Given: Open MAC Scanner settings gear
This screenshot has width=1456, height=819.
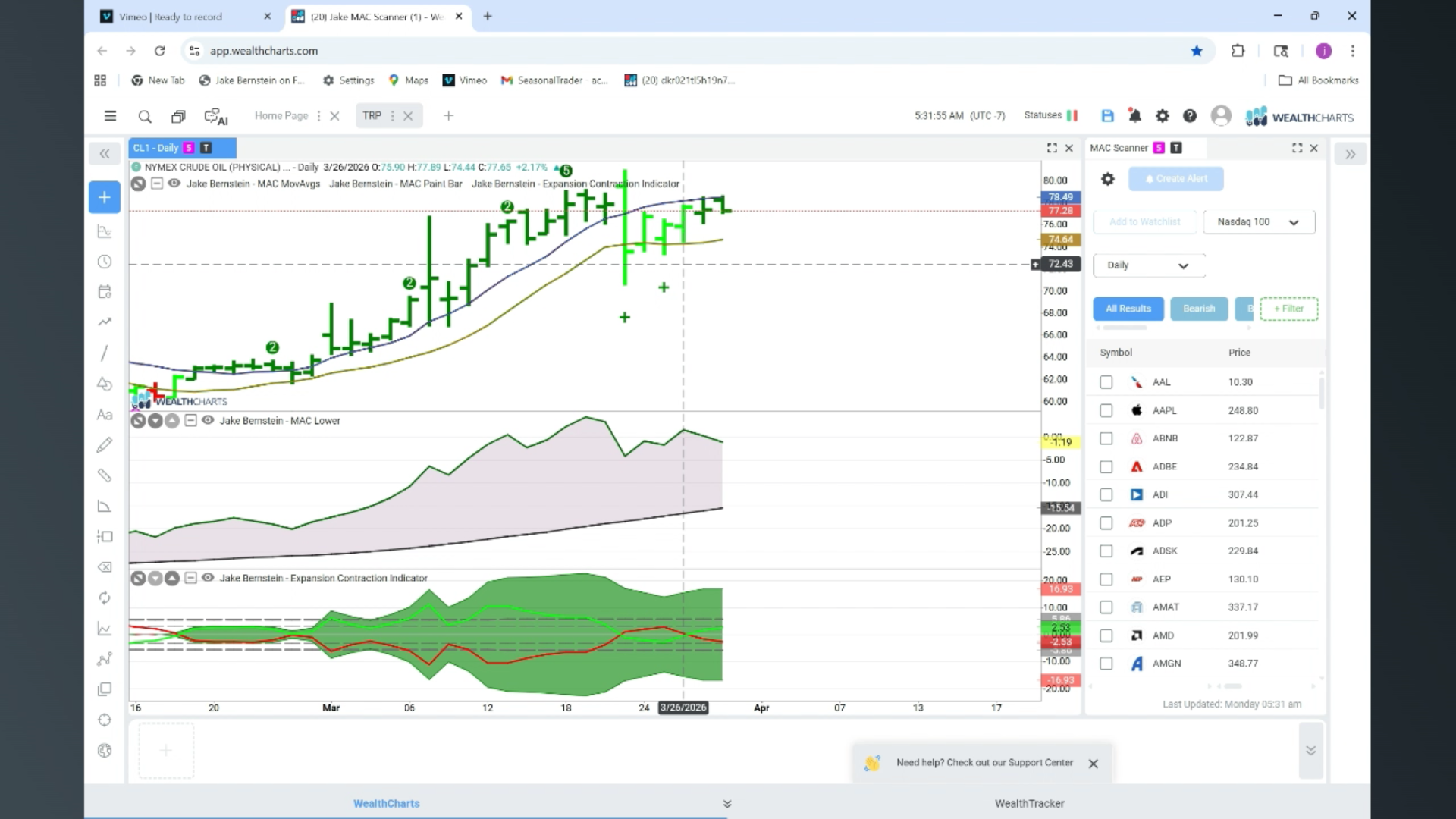Looking at the screenshot, I should [x=1108, y=179].
